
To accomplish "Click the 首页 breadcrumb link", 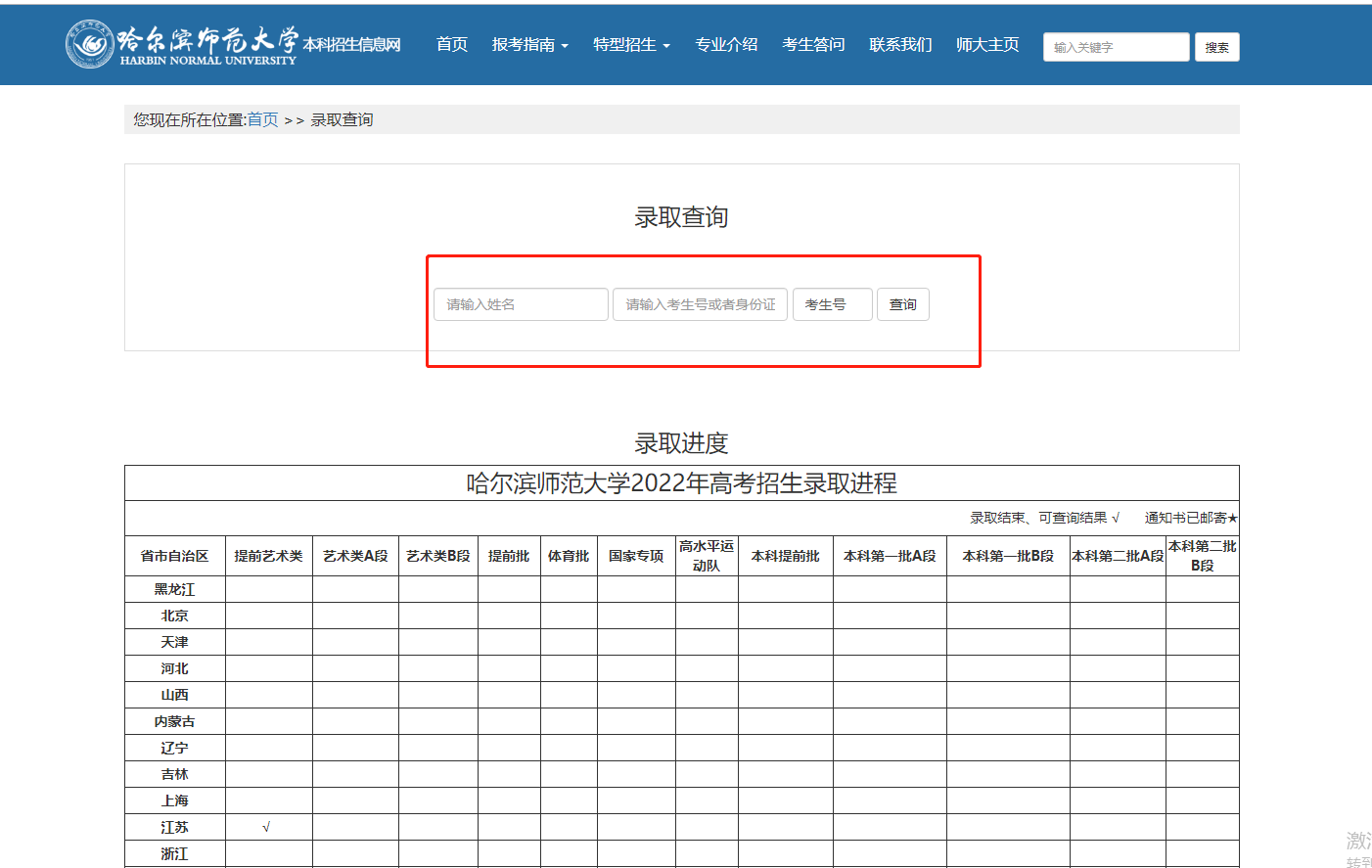I will click(x=262, y=119).
